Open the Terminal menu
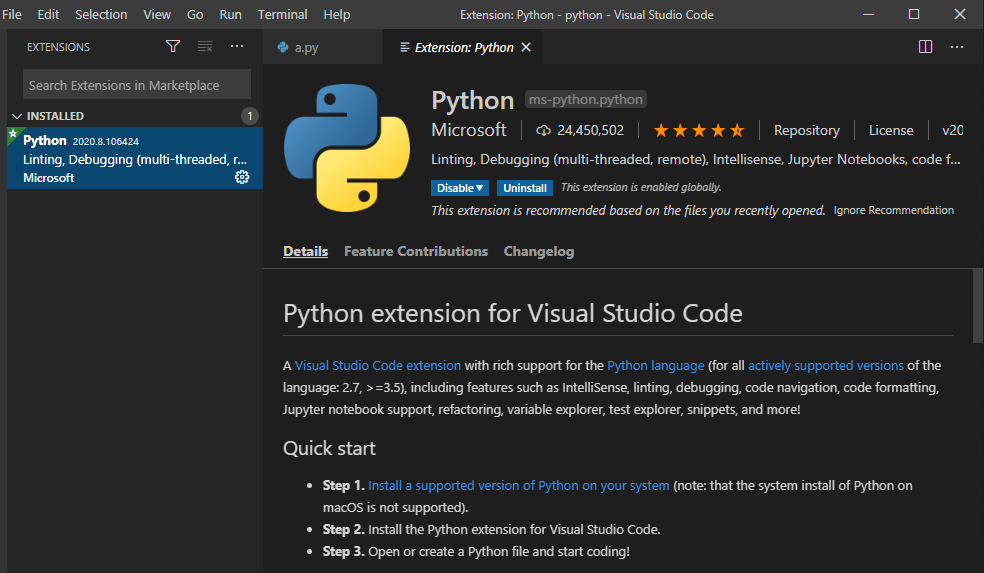 (x=282, y=14)
